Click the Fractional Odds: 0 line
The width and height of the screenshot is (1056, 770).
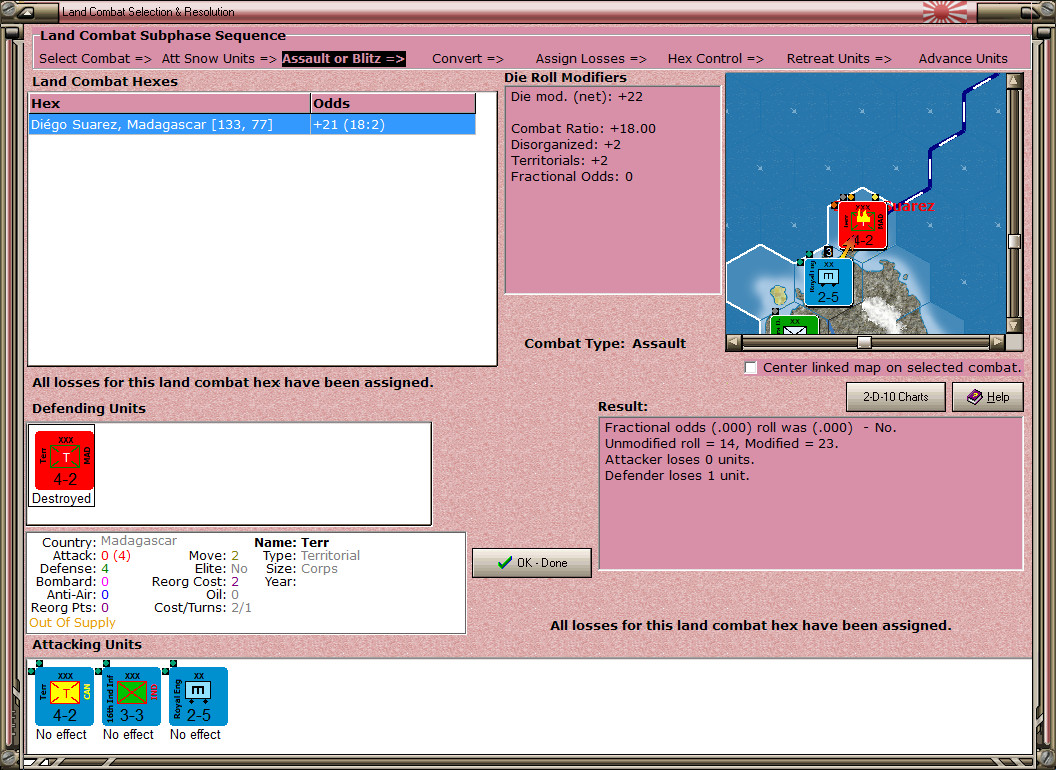(x=572, y=177)
